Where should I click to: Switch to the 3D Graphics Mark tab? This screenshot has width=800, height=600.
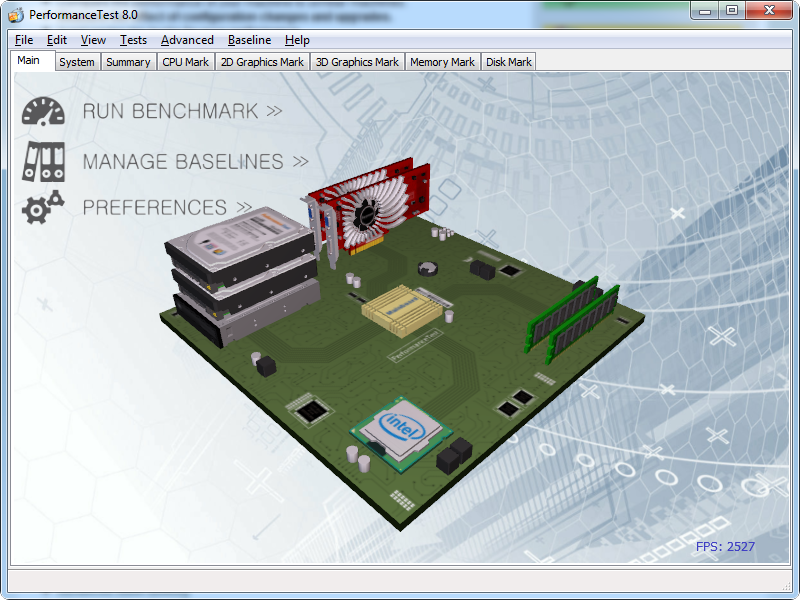(357, 62)
